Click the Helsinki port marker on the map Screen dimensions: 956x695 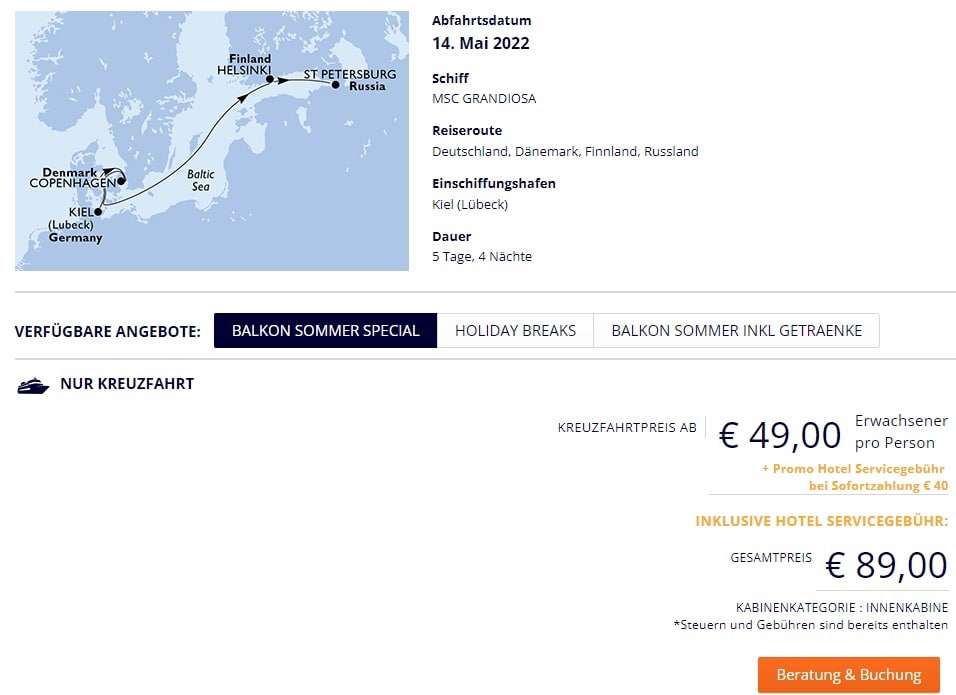[270, 80]
